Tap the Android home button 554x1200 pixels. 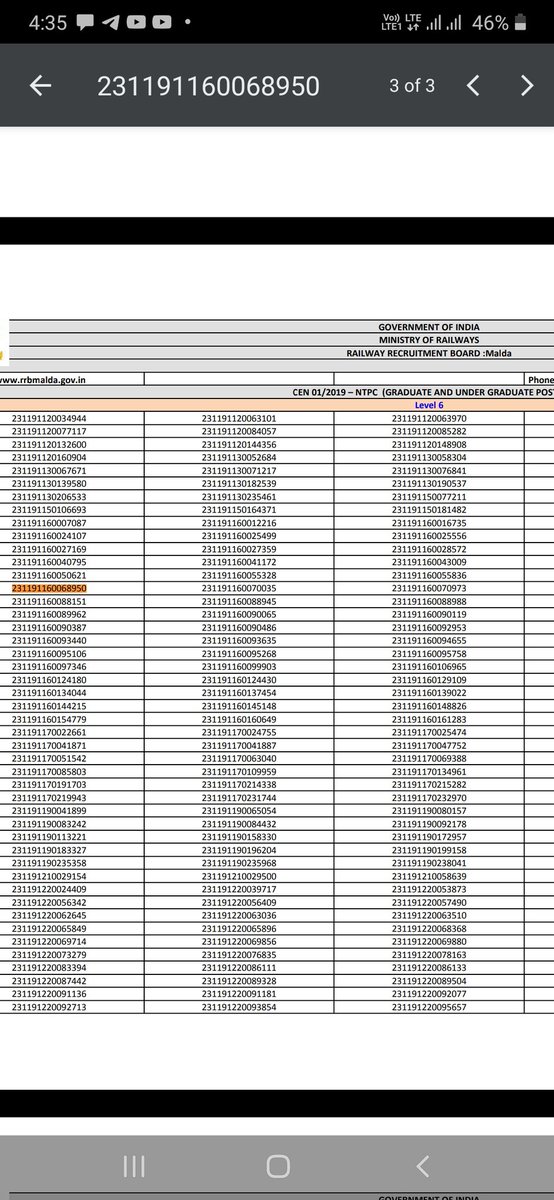pos(278,1166)
